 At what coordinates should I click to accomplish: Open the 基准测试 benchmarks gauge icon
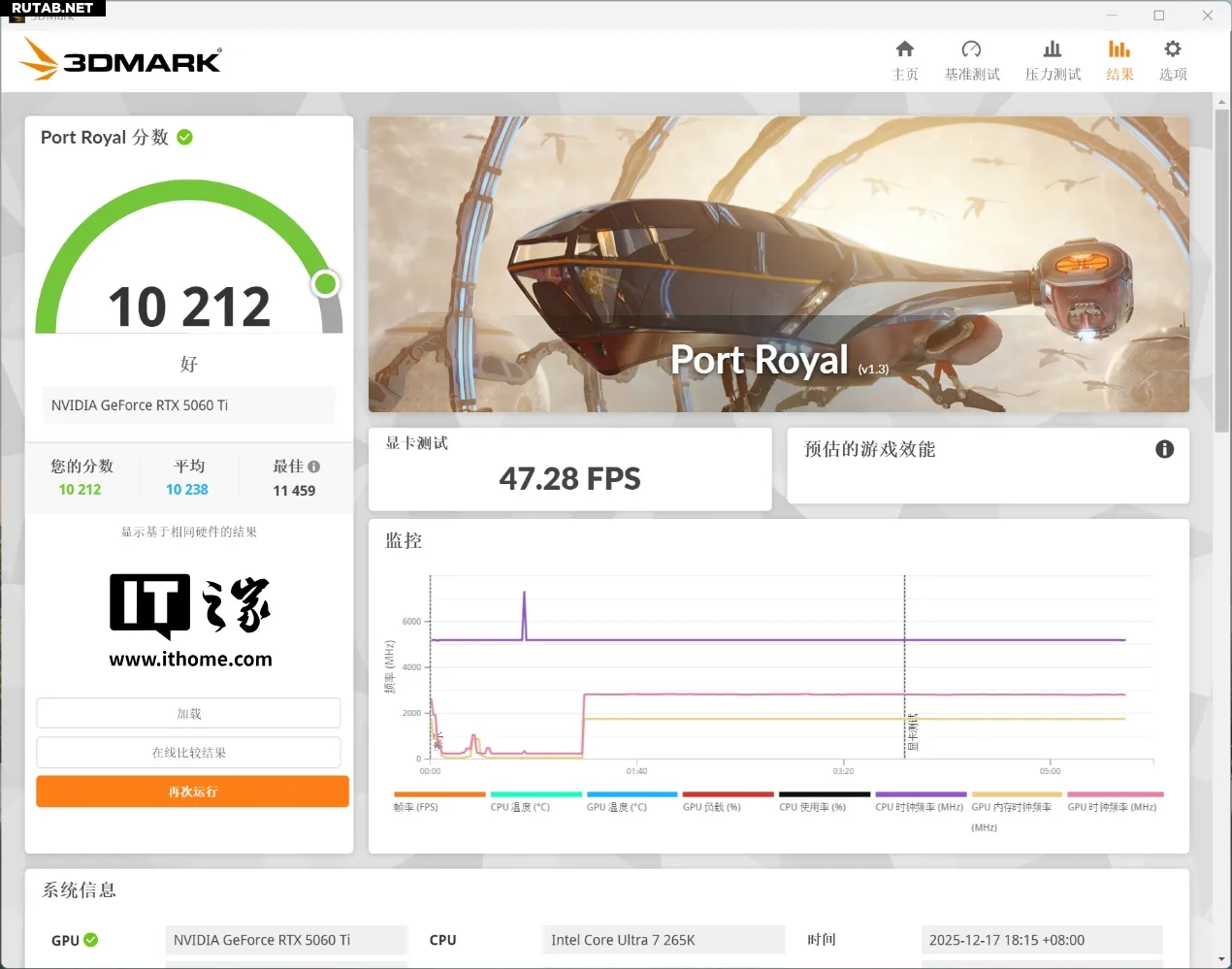click(x=971, y=49)
